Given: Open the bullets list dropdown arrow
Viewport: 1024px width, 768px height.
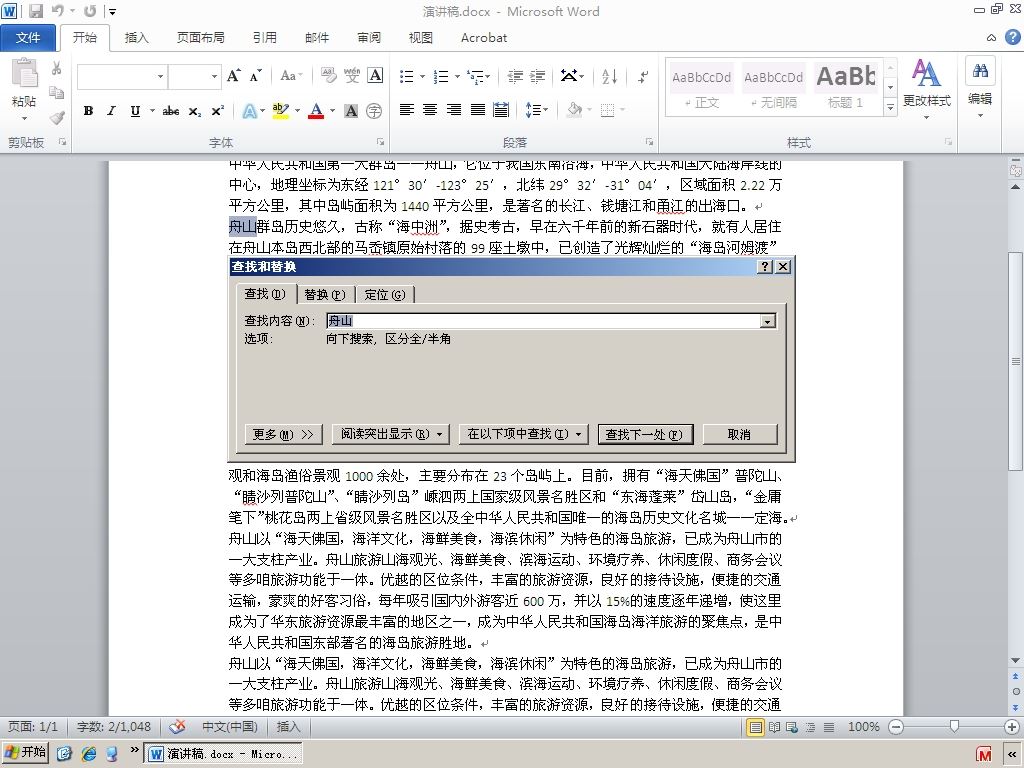Looking at the screenshot, I should click(423, 76).
